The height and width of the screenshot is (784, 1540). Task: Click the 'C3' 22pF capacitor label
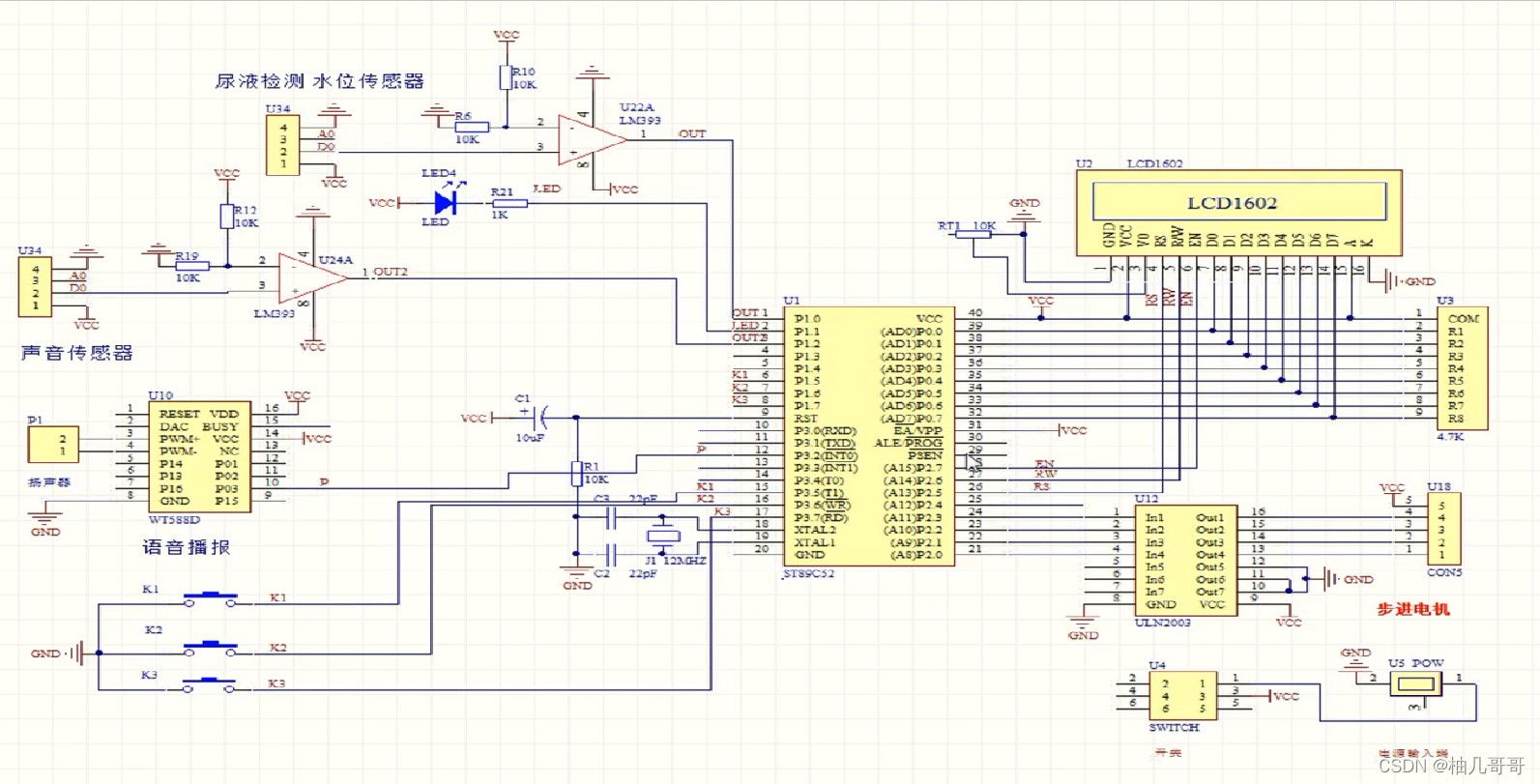point(601,499)
